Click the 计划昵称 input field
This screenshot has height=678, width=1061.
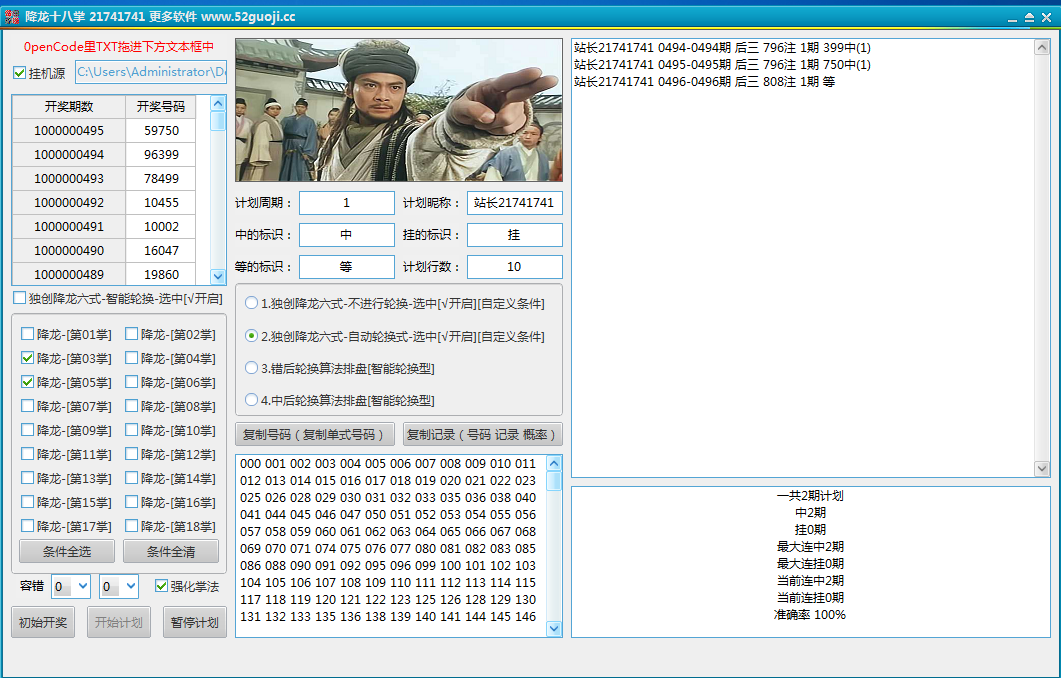514,203
